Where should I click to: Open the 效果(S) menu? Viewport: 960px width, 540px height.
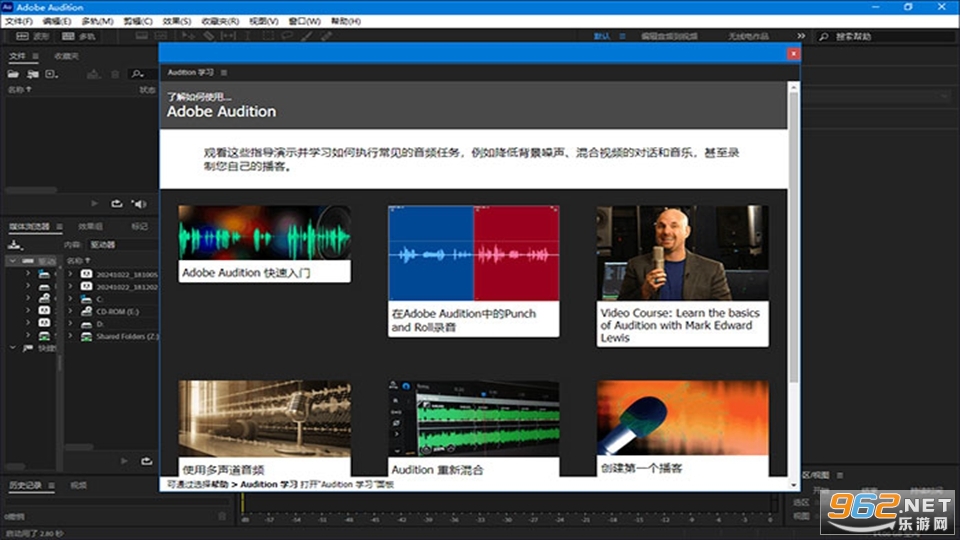[177, 21]
